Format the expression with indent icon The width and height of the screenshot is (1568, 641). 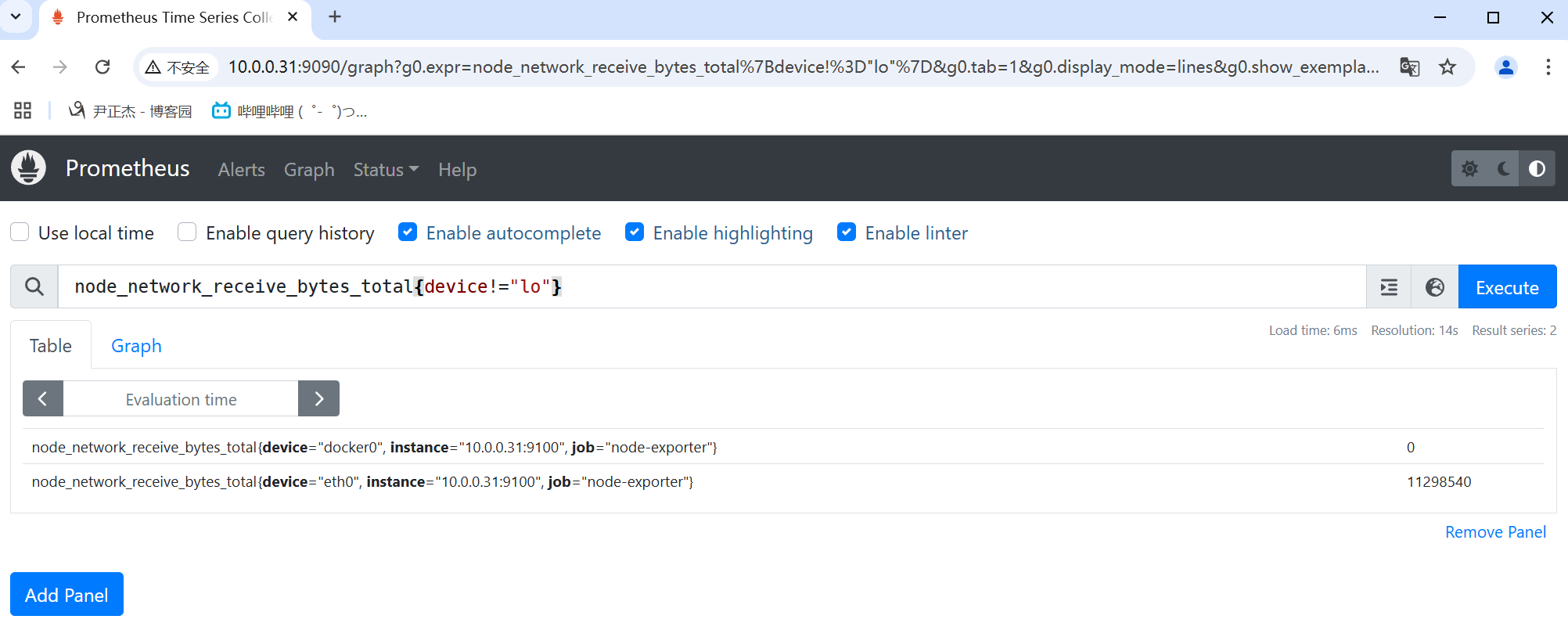1389,287
